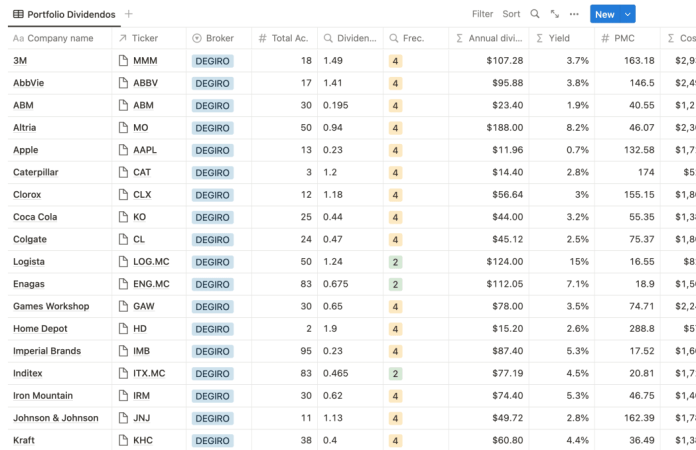Click green frequency tag 2 in Logista row
696x450 pixels.
[x=395, y=262]
